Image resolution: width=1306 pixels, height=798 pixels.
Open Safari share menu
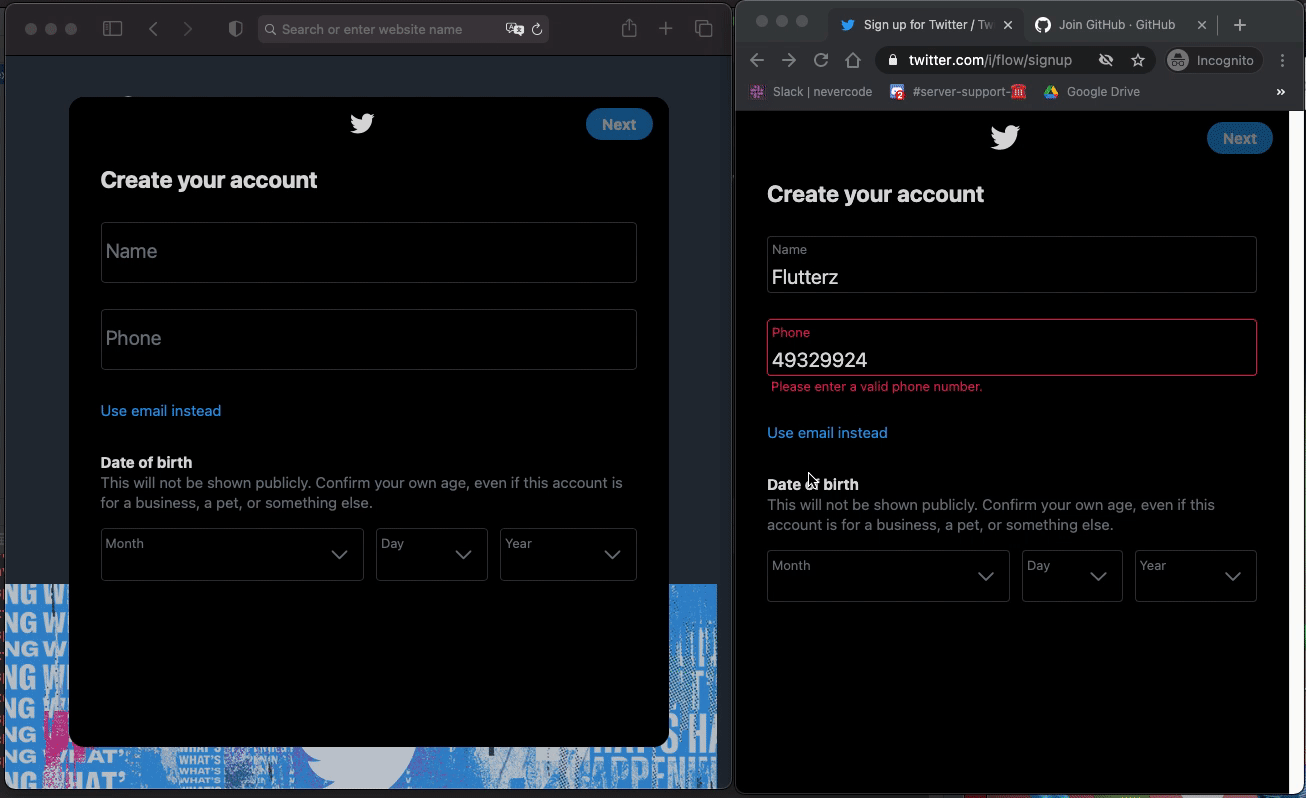629,28
